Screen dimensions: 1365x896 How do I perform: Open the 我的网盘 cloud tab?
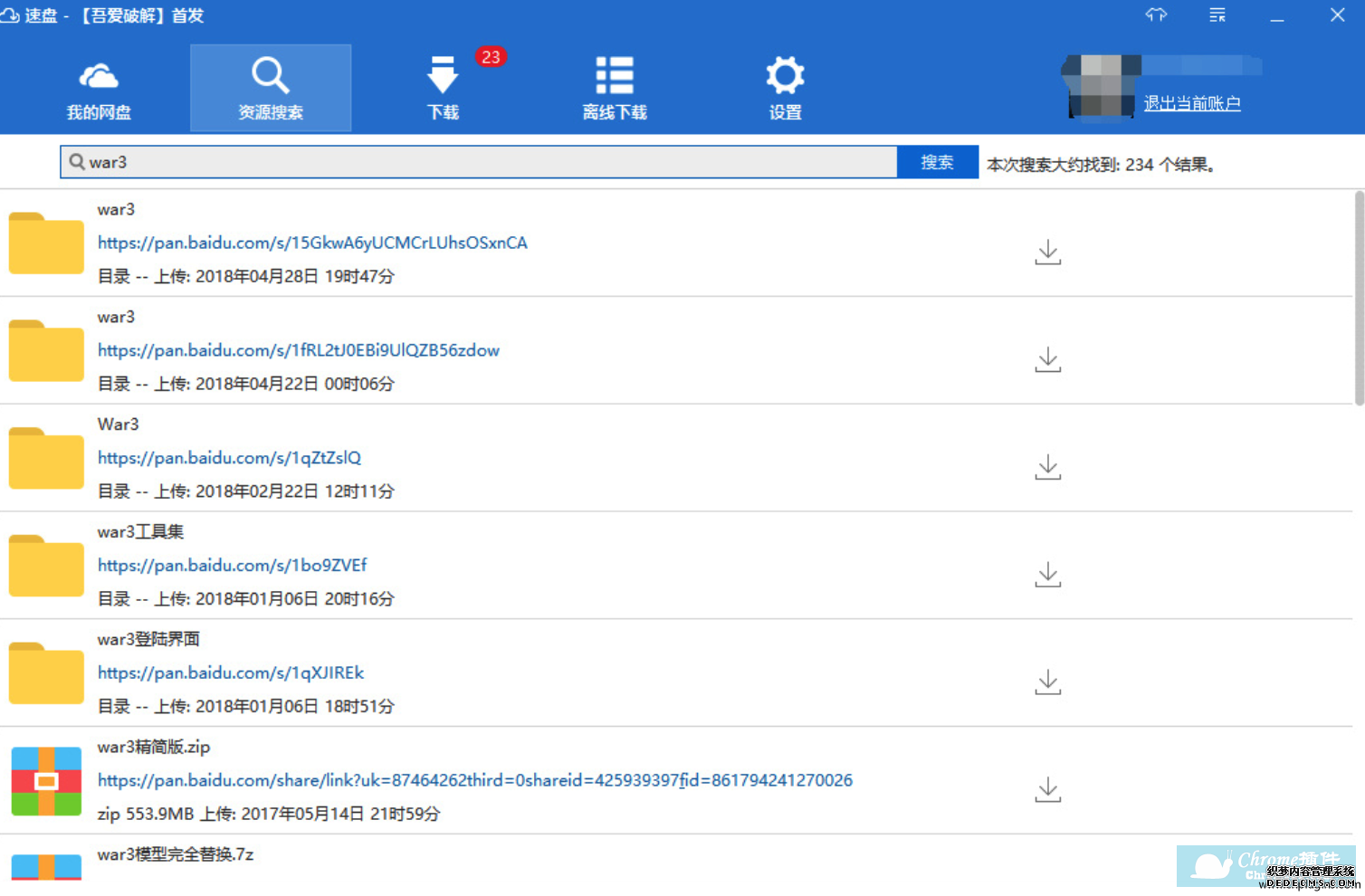[x=99, y=89]
